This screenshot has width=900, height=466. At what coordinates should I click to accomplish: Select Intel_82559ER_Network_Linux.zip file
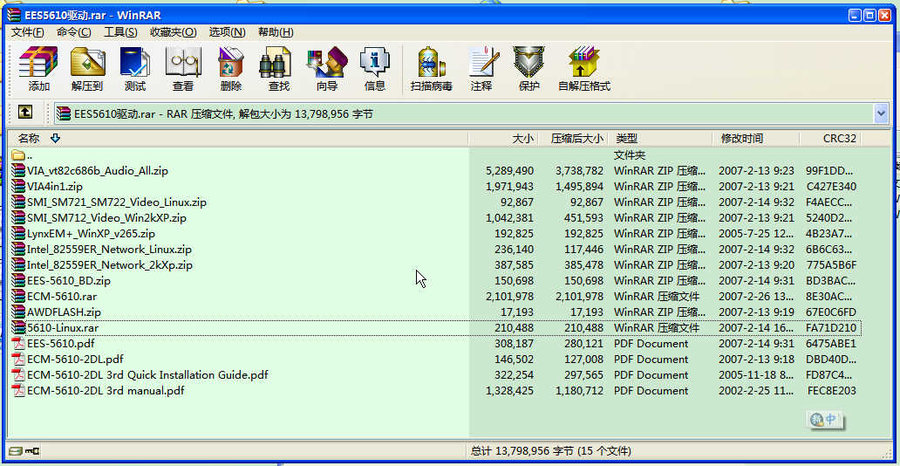click(109, 250)
